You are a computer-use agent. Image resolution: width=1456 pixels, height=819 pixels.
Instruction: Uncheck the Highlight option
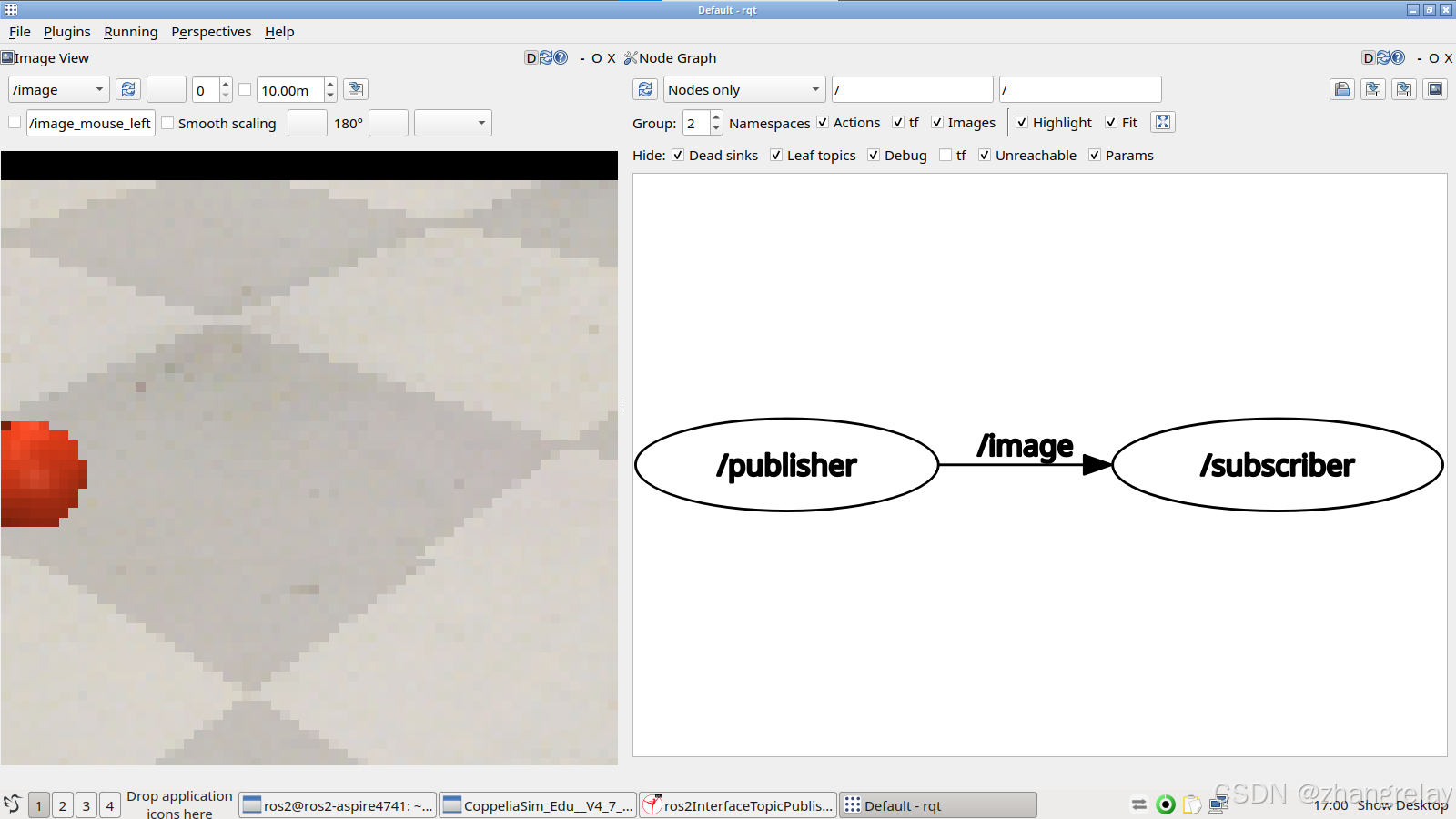(x=1022, y=122)
